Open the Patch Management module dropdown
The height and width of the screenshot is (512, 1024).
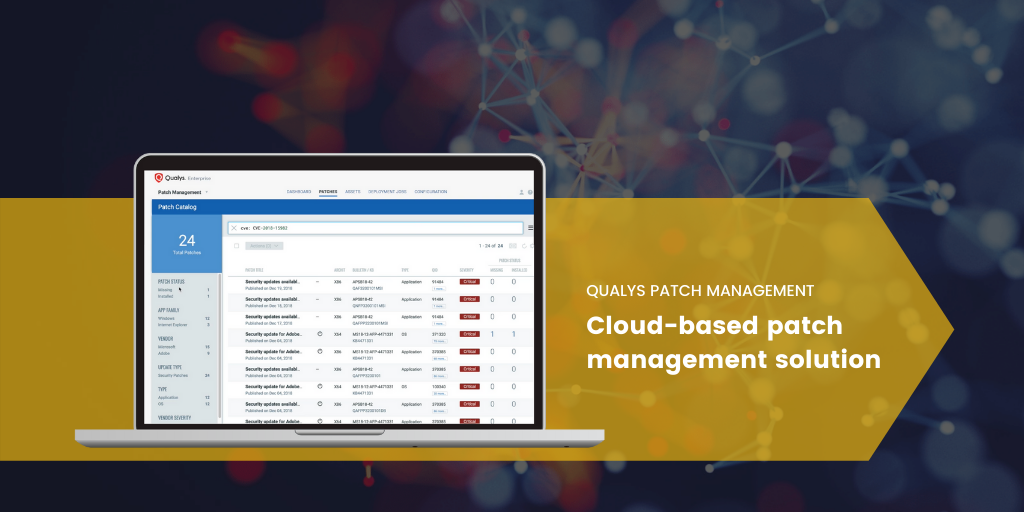click(x=183, y=192)
